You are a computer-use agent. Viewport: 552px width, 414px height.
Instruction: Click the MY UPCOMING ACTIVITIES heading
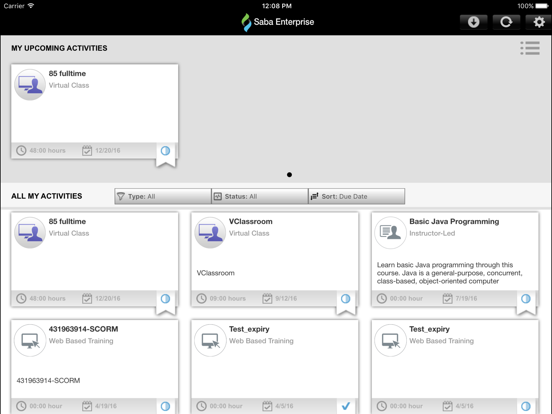tap(59, 48)
